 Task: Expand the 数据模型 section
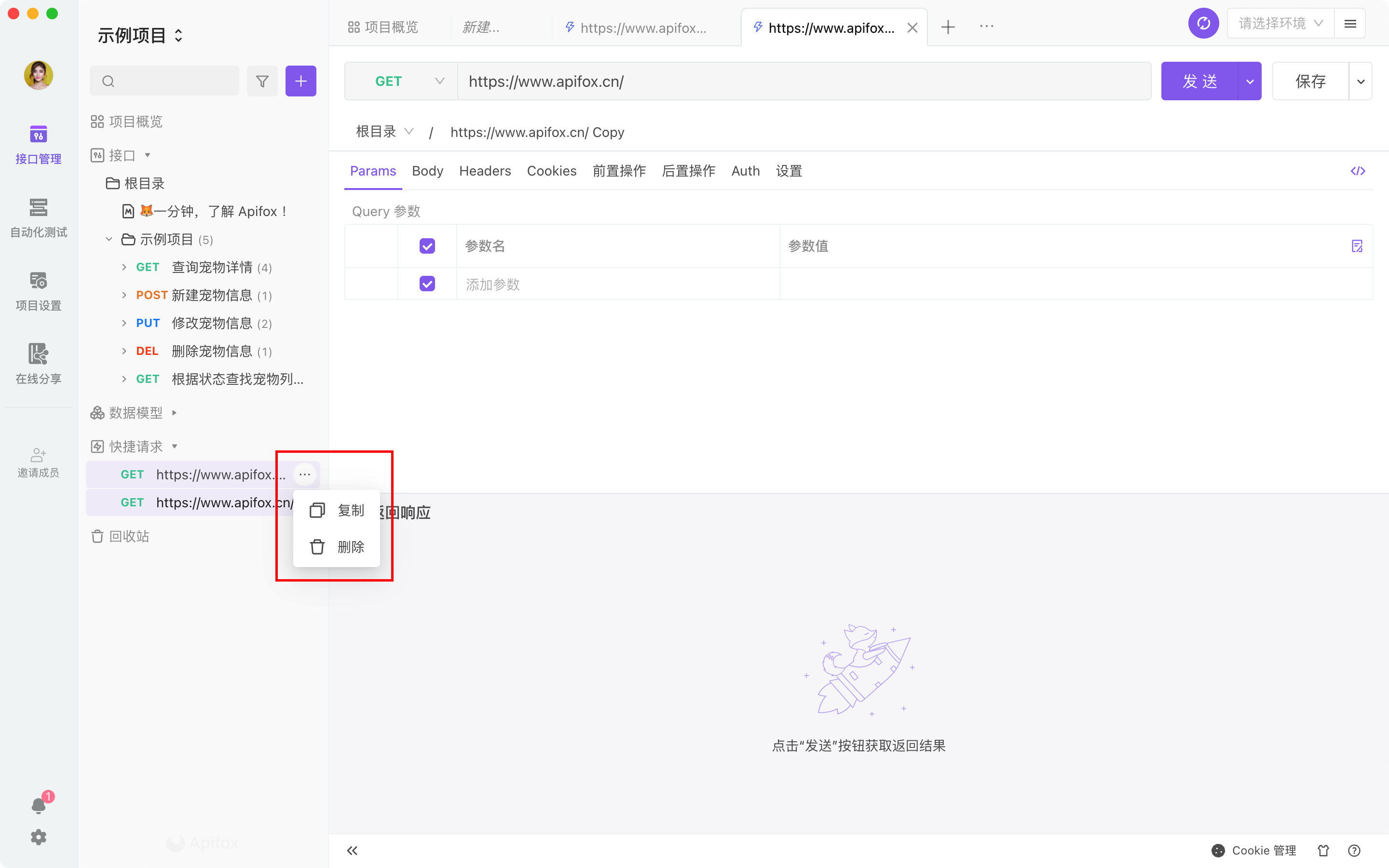pos(174,412)
